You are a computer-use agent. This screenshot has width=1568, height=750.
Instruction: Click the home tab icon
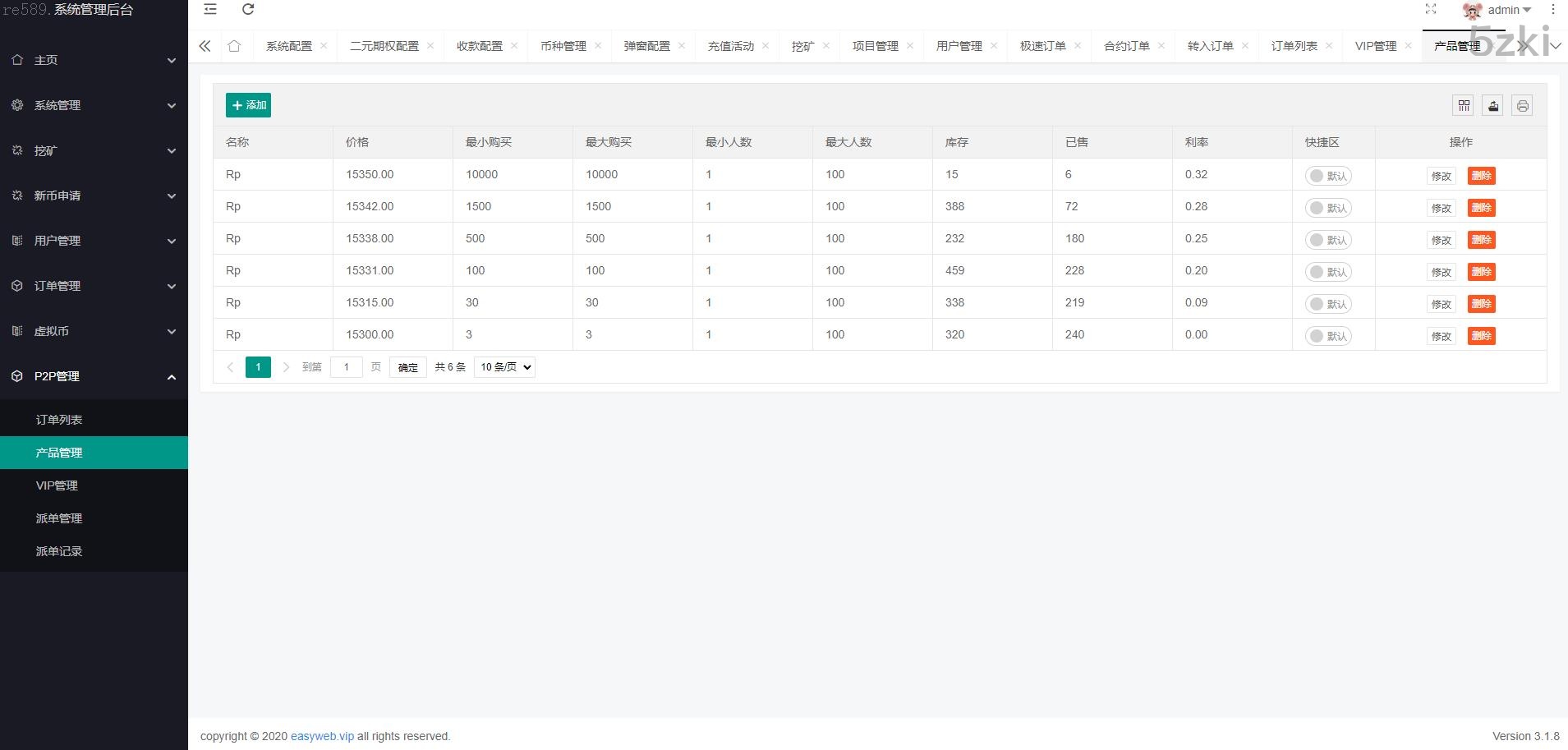pos(234,46)
